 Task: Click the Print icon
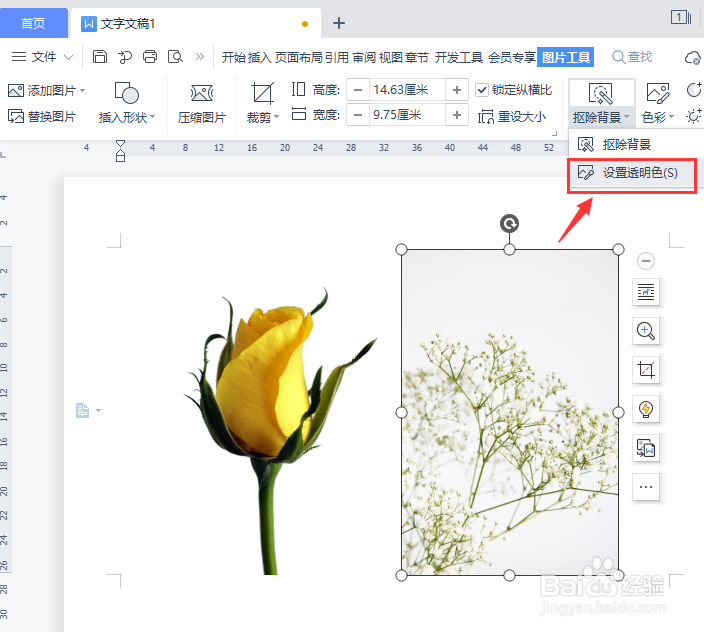[150, 57]
